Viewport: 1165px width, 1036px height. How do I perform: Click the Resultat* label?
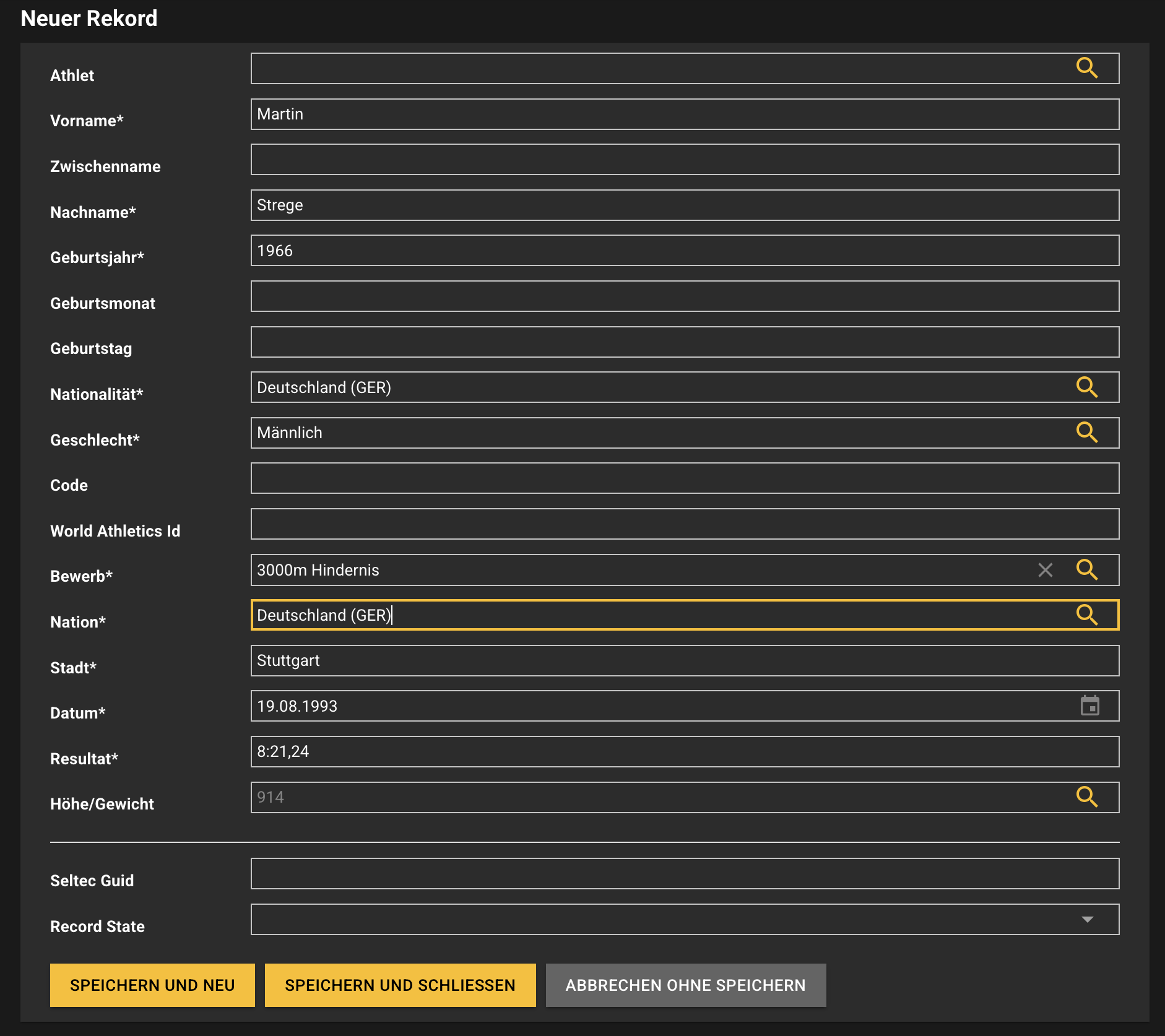click(x=84, y=759)
